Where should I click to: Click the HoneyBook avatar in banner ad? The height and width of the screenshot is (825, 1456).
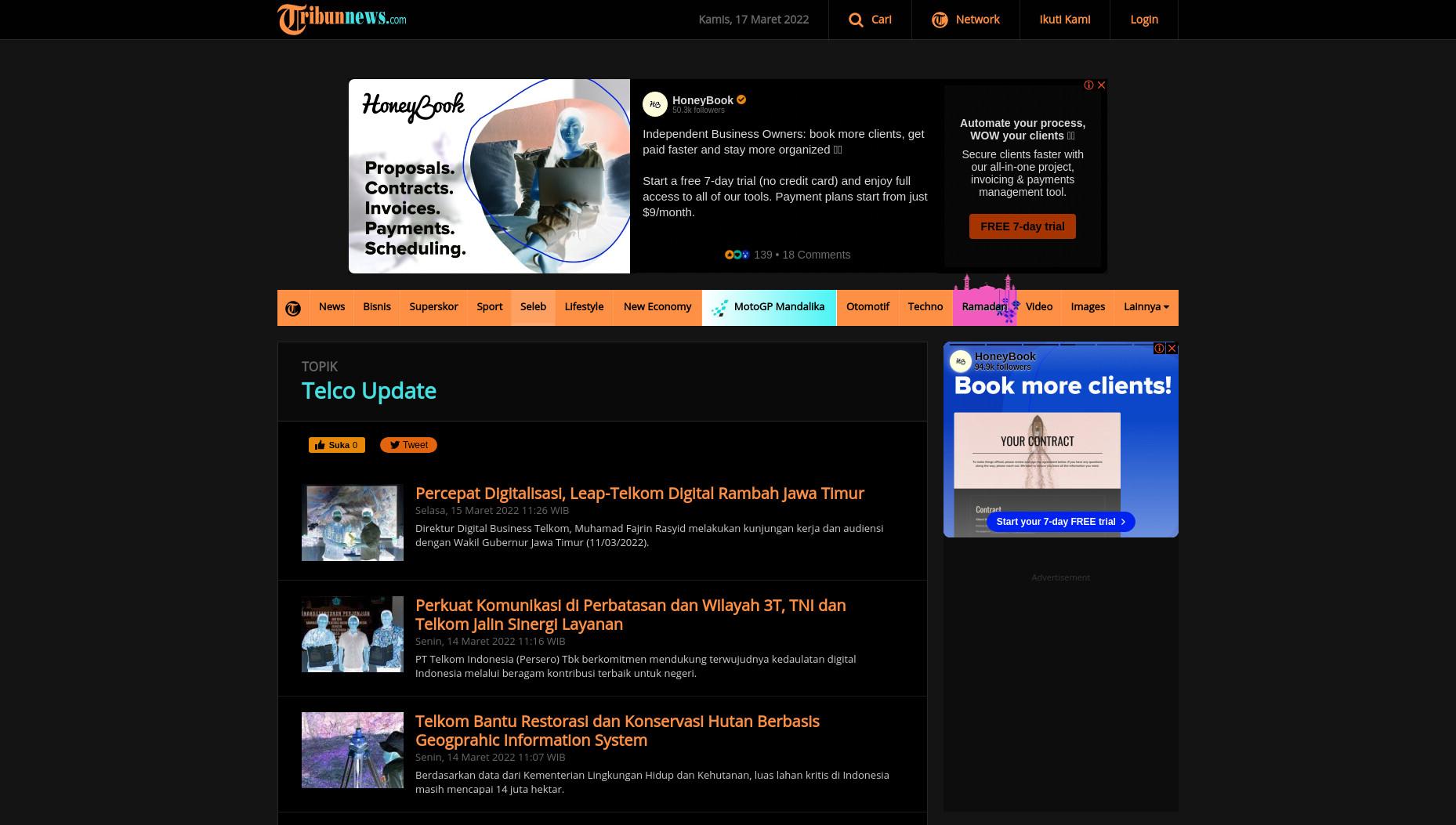[x=655, y=104]
